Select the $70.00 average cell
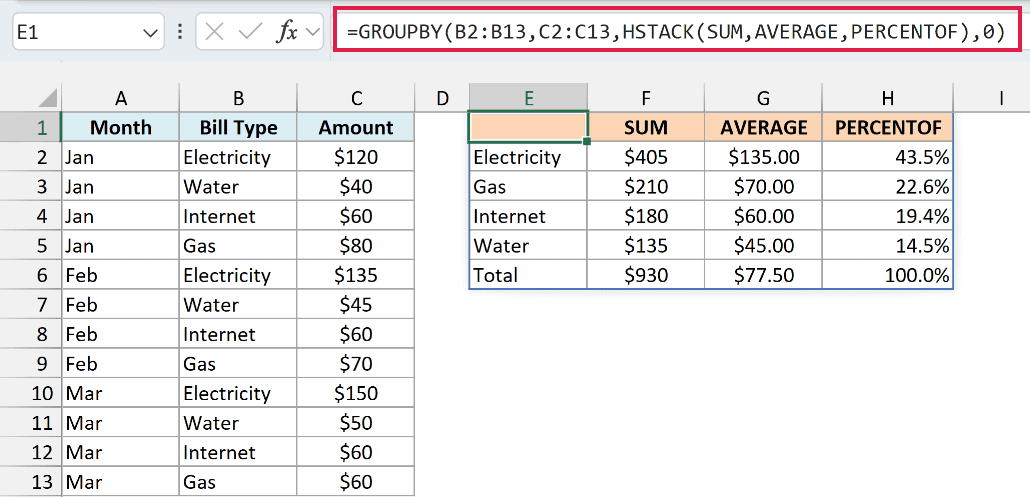Viewport: 1030px width, 497px height. pyautogui.click(x=763, y=186)
